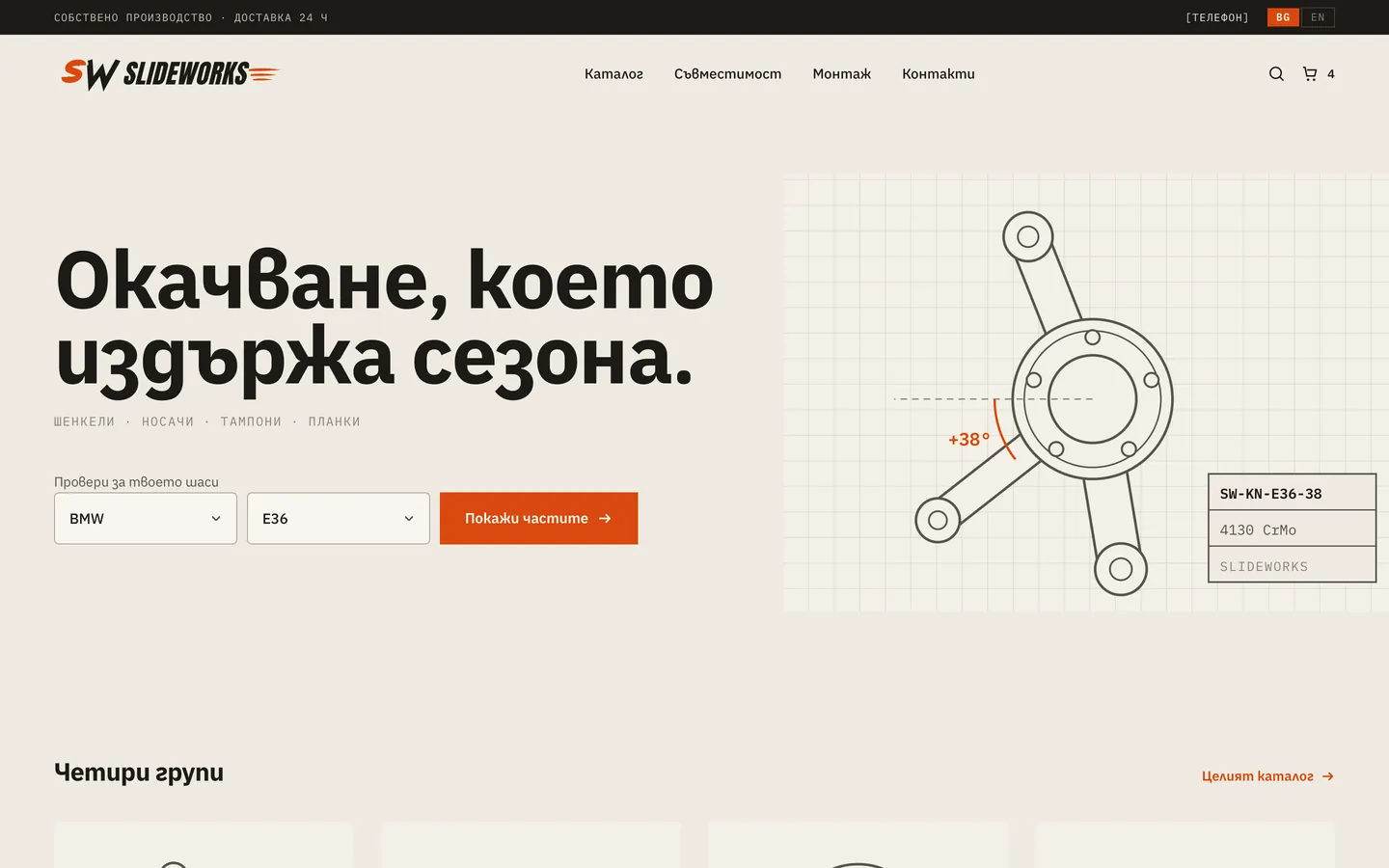Open the Контакти menu item

pyautogui.click(x=939, y=74)
